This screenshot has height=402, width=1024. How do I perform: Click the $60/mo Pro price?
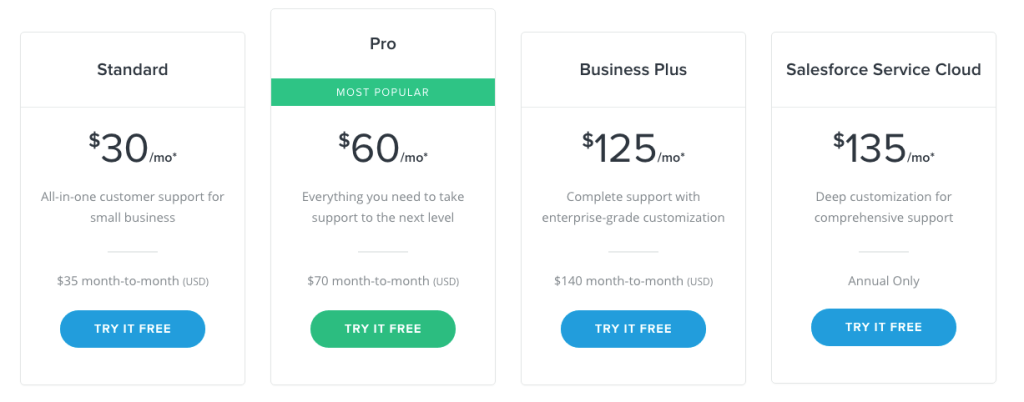pos(383,149)
